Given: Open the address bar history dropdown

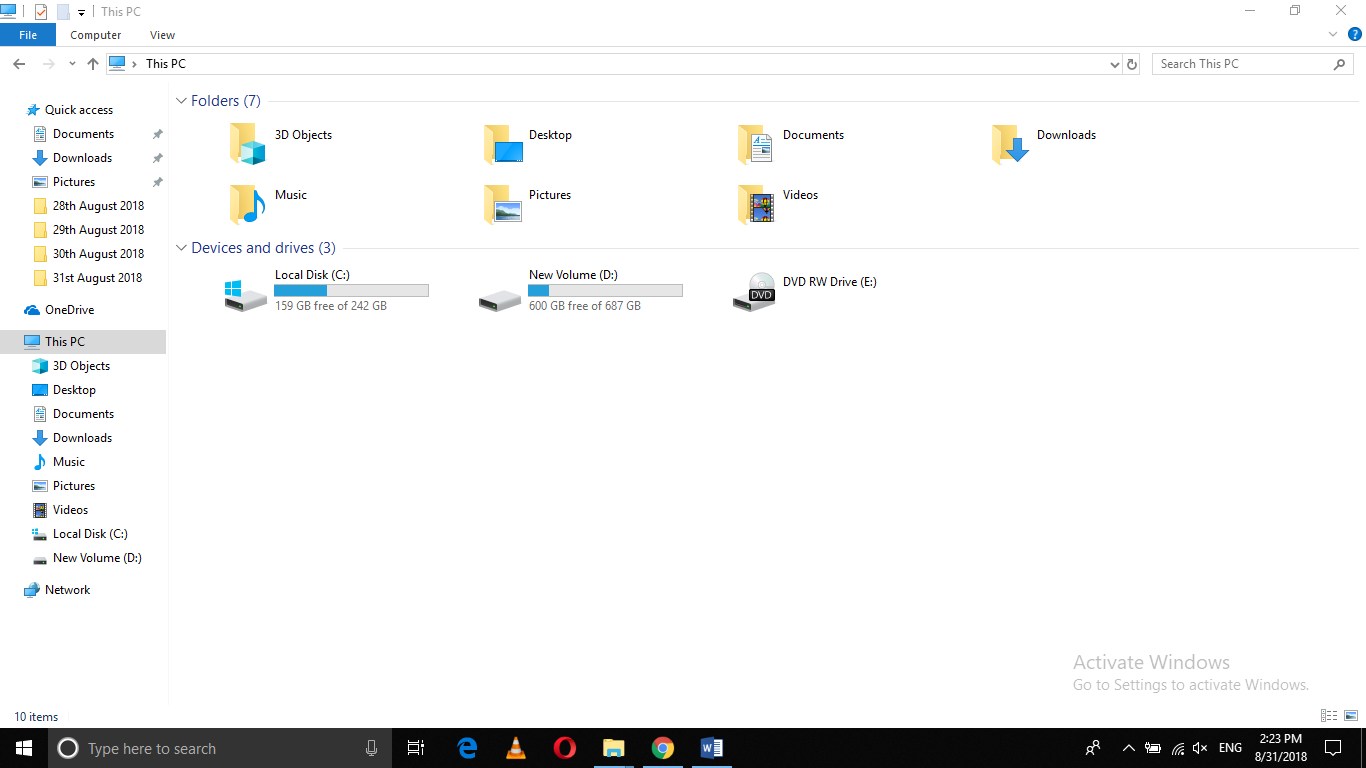Looking at the screenshot, I should pos(1114,63).
